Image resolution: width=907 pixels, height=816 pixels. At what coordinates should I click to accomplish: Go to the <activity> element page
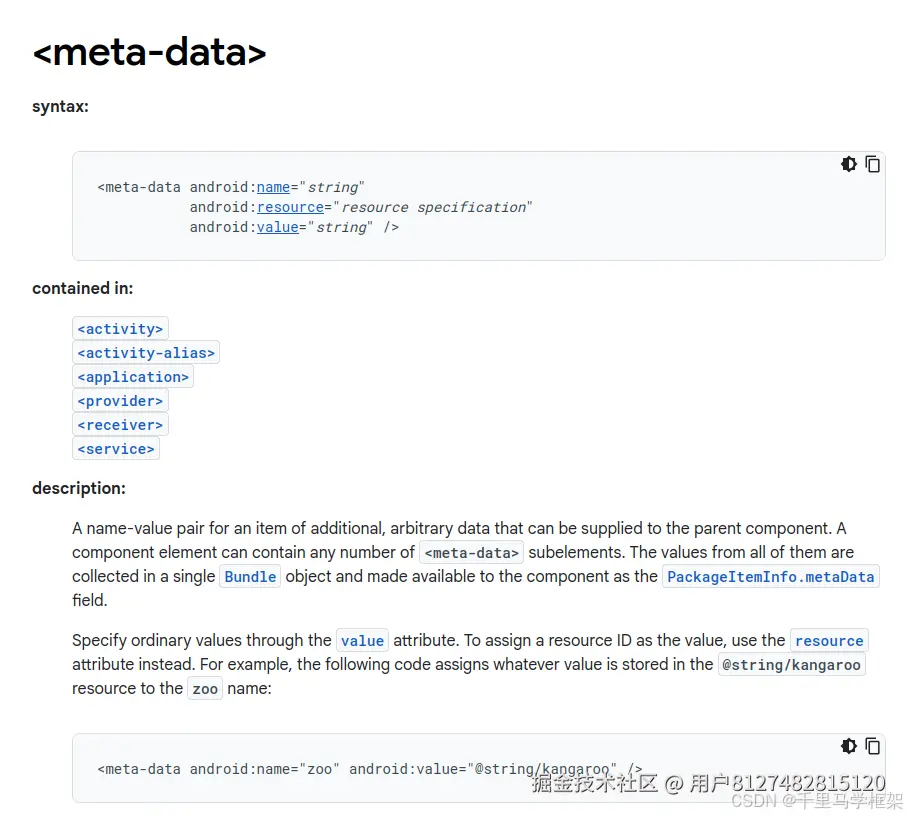(120, 329)
